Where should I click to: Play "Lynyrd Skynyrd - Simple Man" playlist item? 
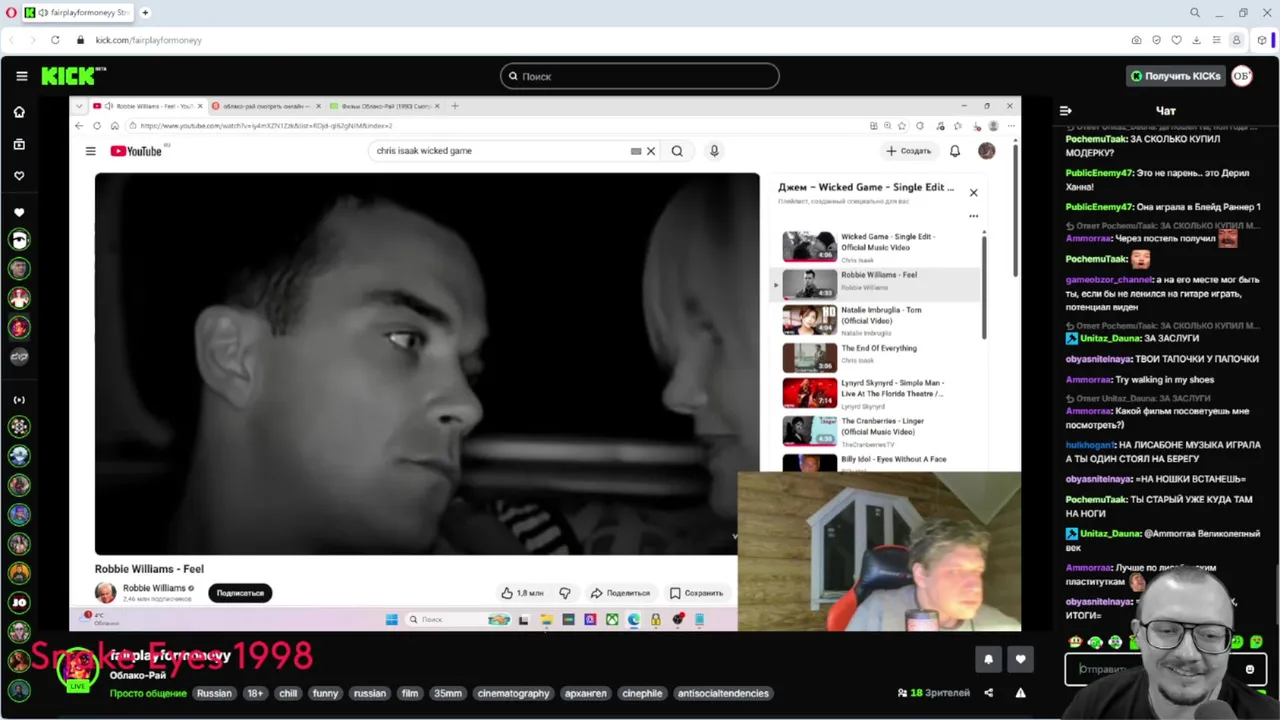(x=875, y=394)
